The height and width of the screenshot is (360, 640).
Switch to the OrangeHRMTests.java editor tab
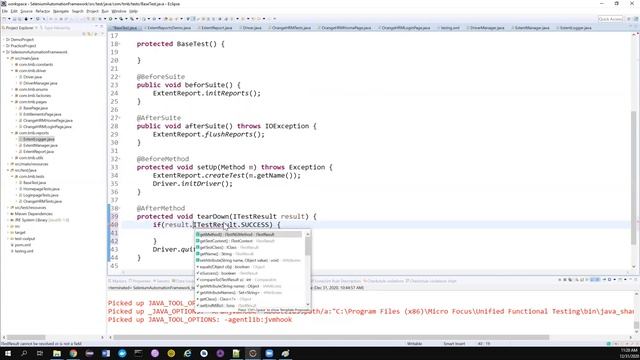click(291, 28)
